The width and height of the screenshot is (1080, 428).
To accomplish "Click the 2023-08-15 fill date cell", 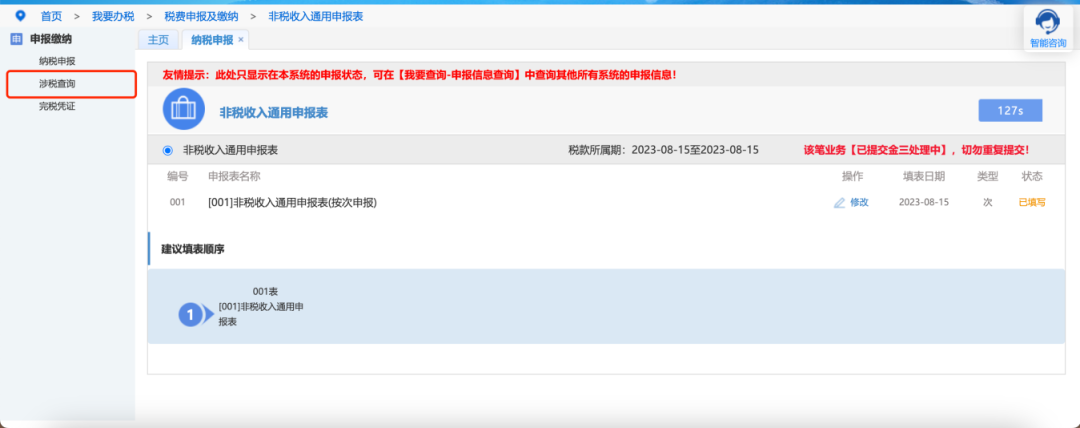I will pos(924,203).
